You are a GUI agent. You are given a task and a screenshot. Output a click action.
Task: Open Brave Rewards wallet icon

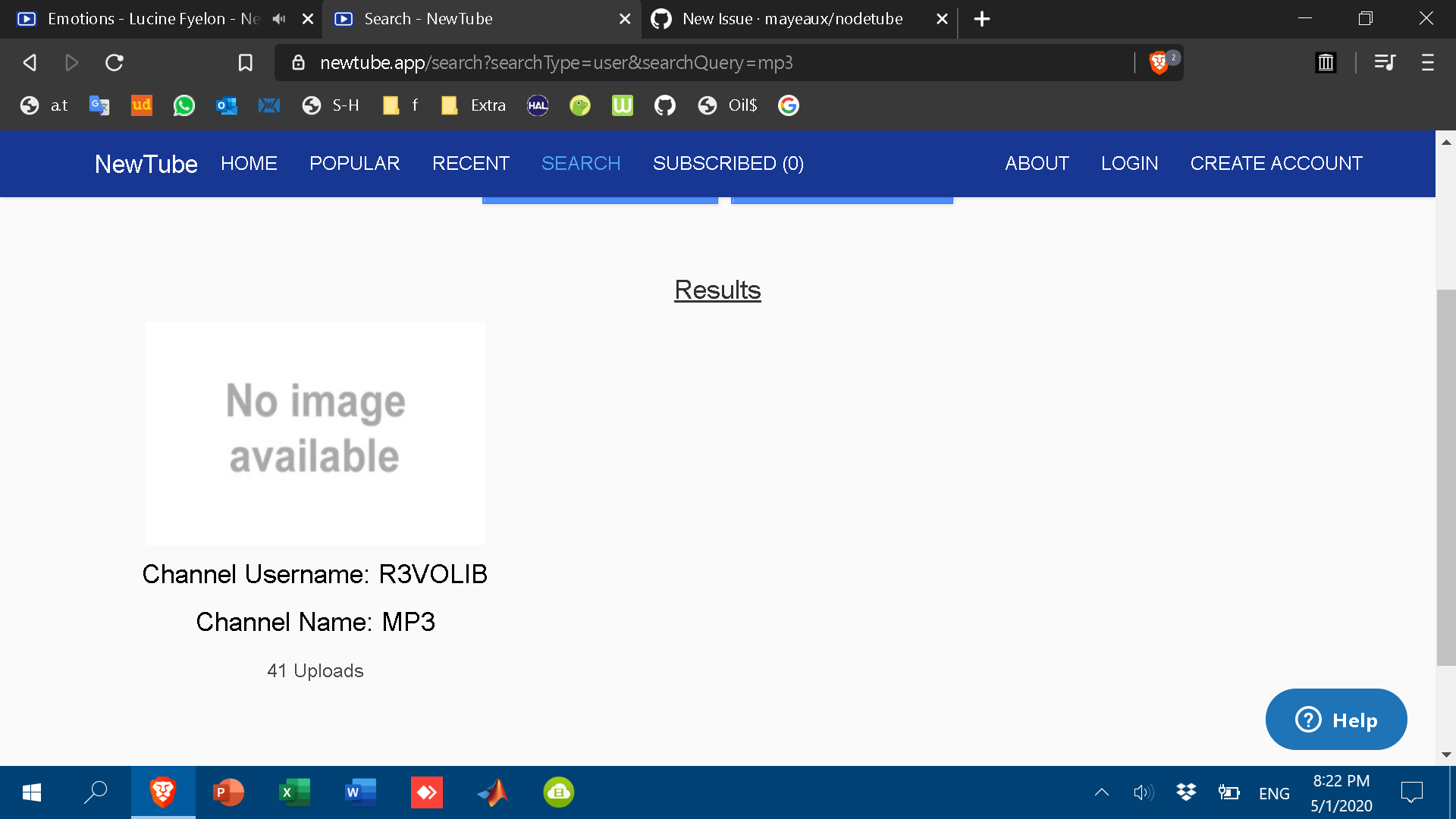pos(1326,62)
